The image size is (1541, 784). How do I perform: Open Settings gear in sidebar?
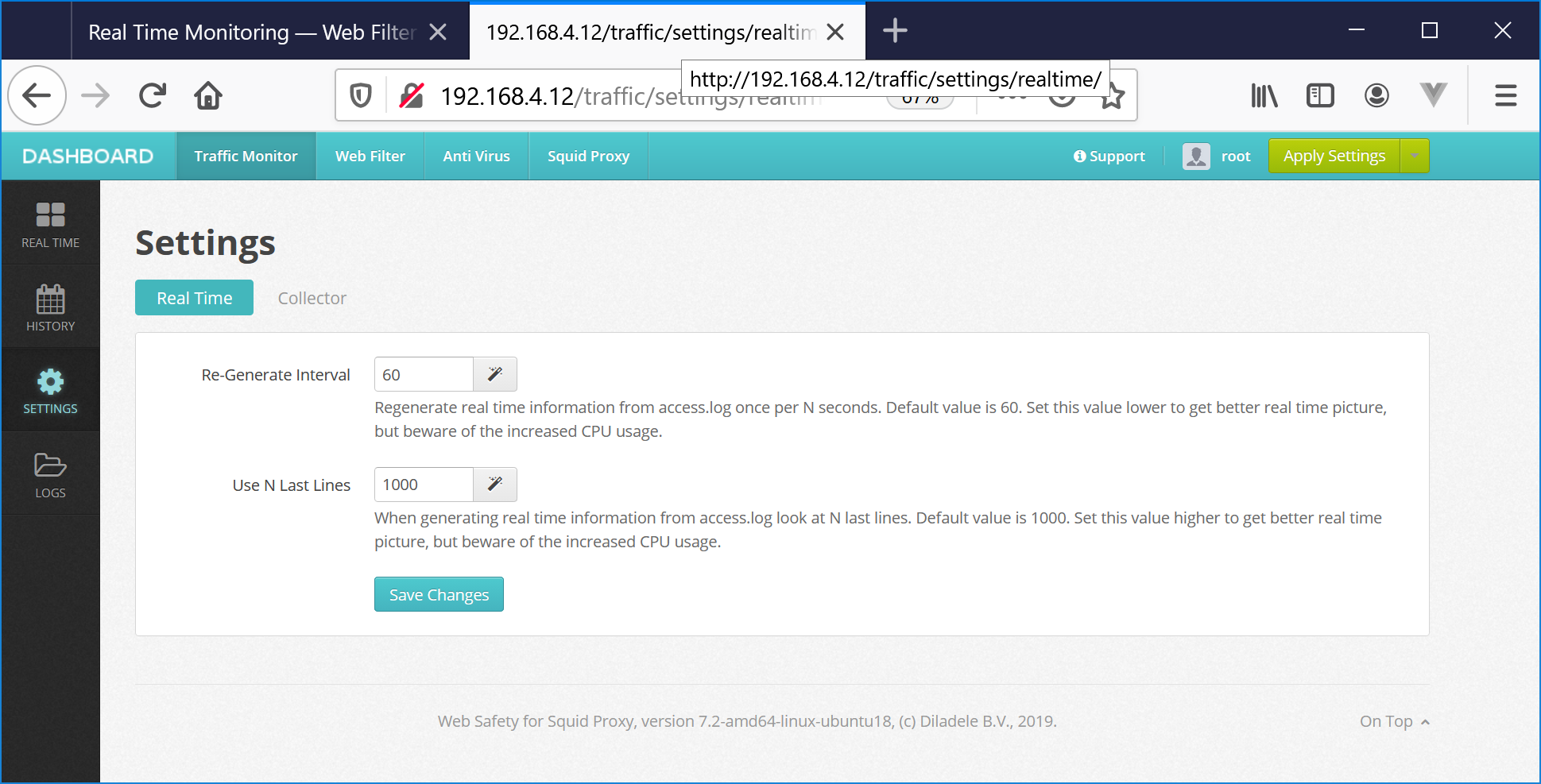tap(50, 390)
